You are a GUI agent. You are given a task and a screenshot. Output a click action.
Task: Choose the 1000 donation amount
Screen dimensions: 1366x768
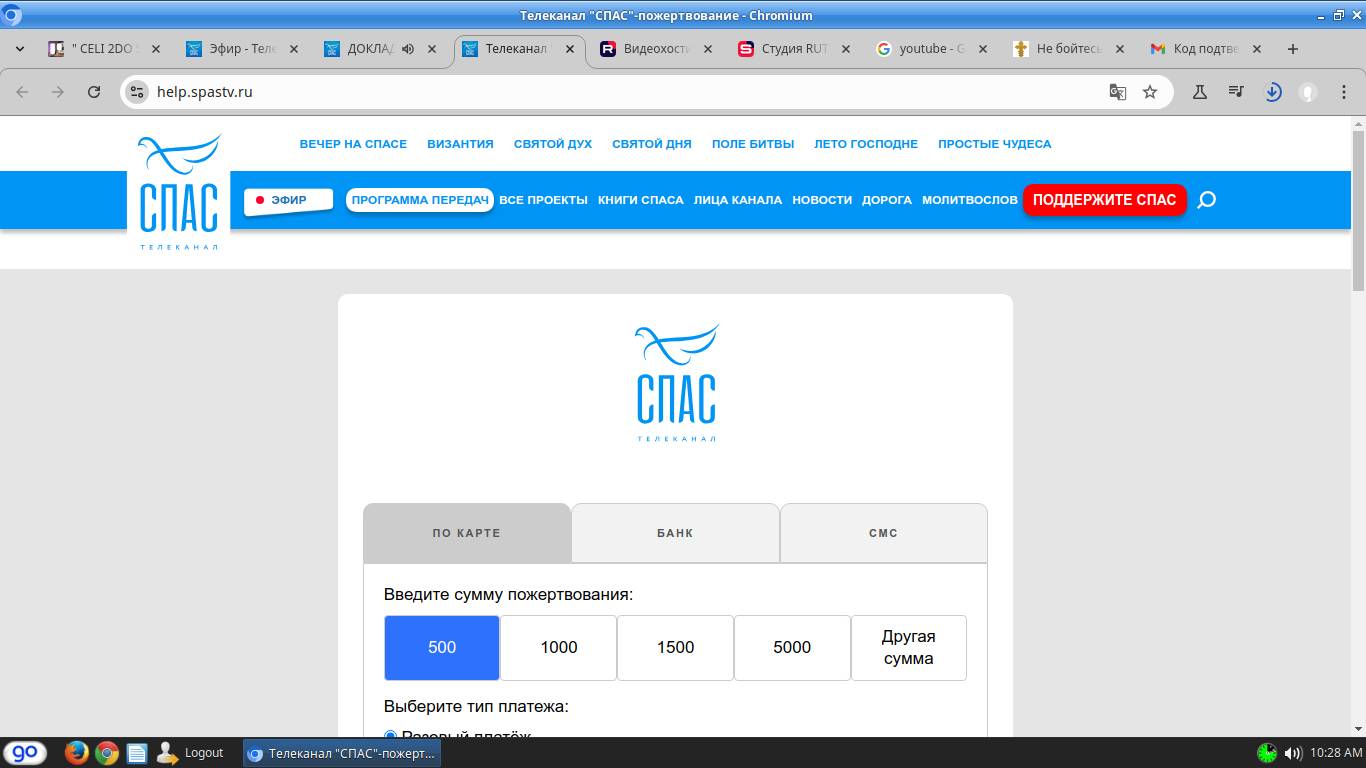559,648
